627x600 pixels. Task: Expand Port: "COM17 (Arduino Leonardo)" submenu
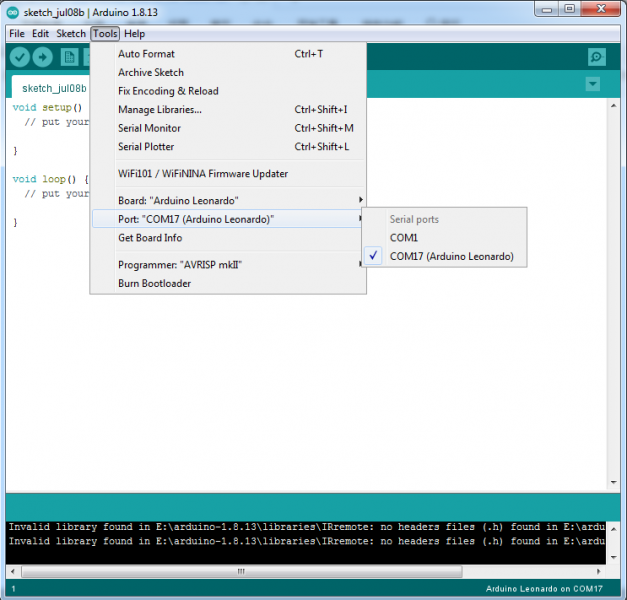pos(228,219)
